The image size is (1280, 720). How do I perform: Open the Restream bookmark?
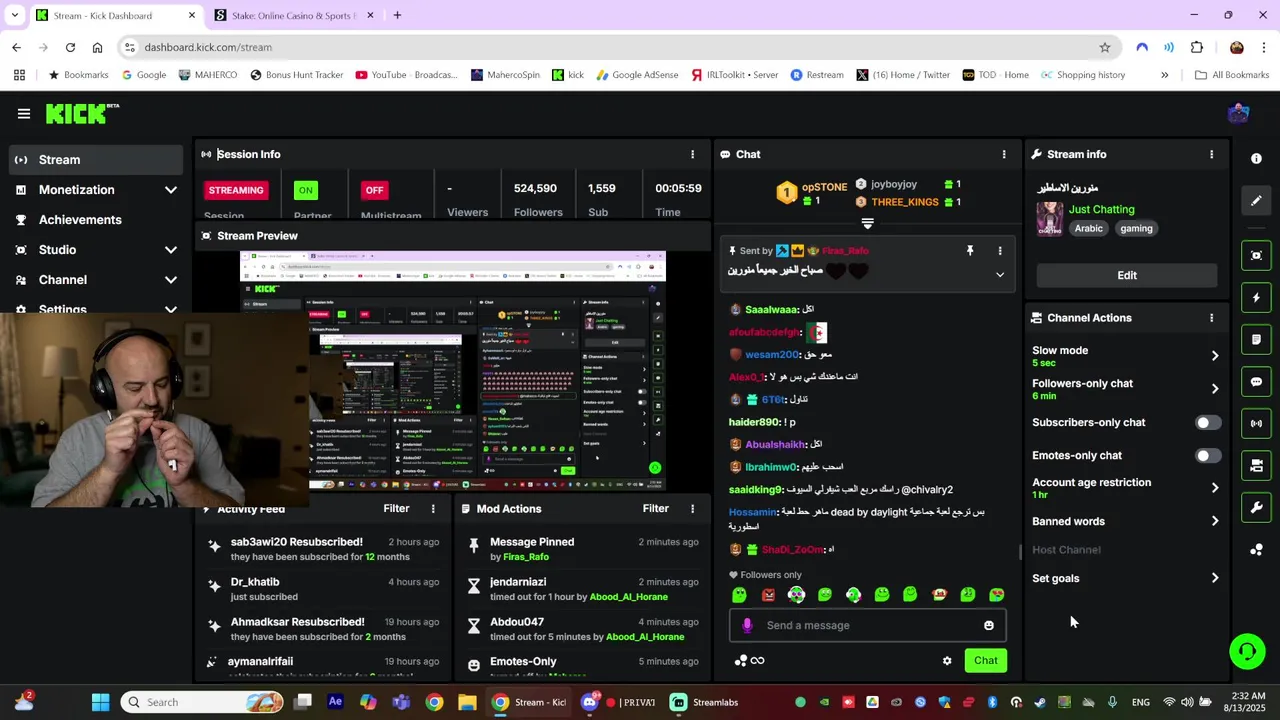point(817,75)
